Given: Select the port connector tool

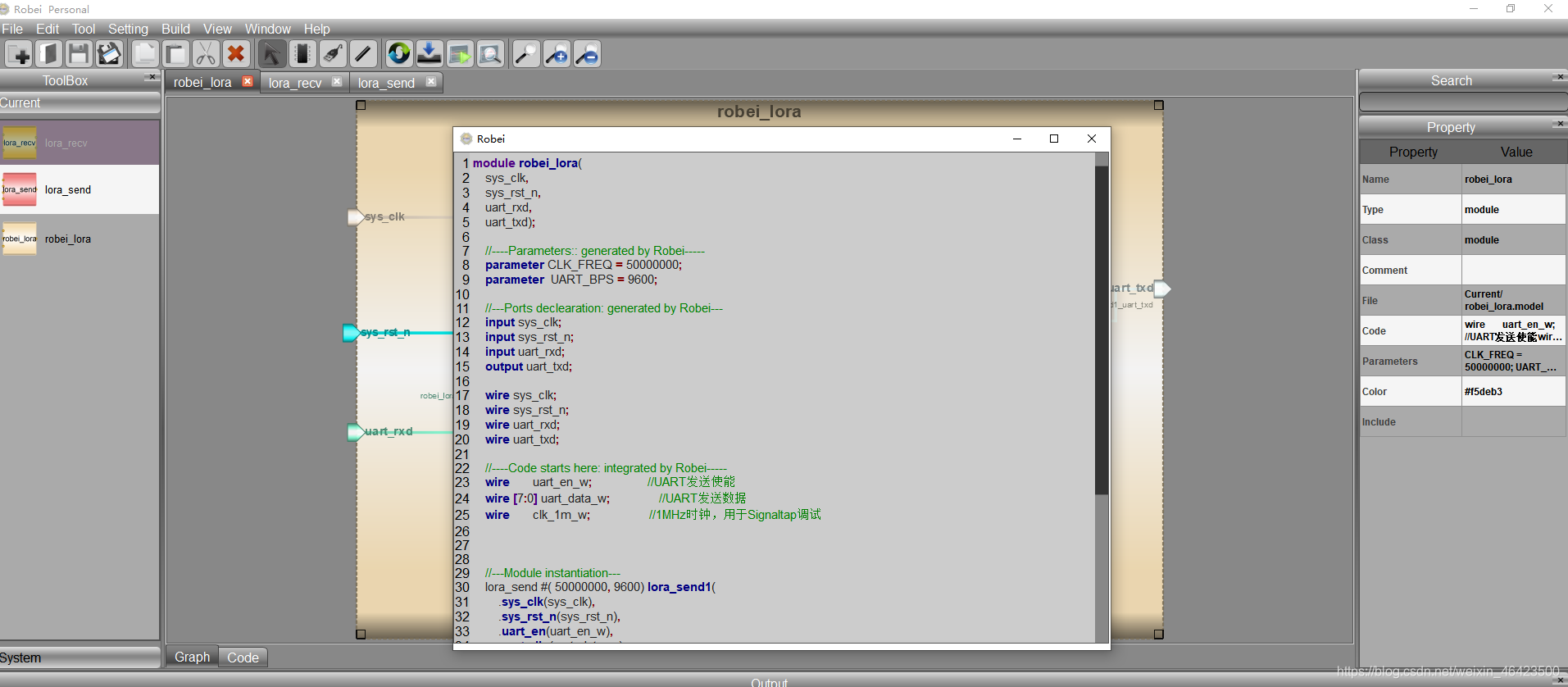Looking at the screenshot, I should [333, 54].
